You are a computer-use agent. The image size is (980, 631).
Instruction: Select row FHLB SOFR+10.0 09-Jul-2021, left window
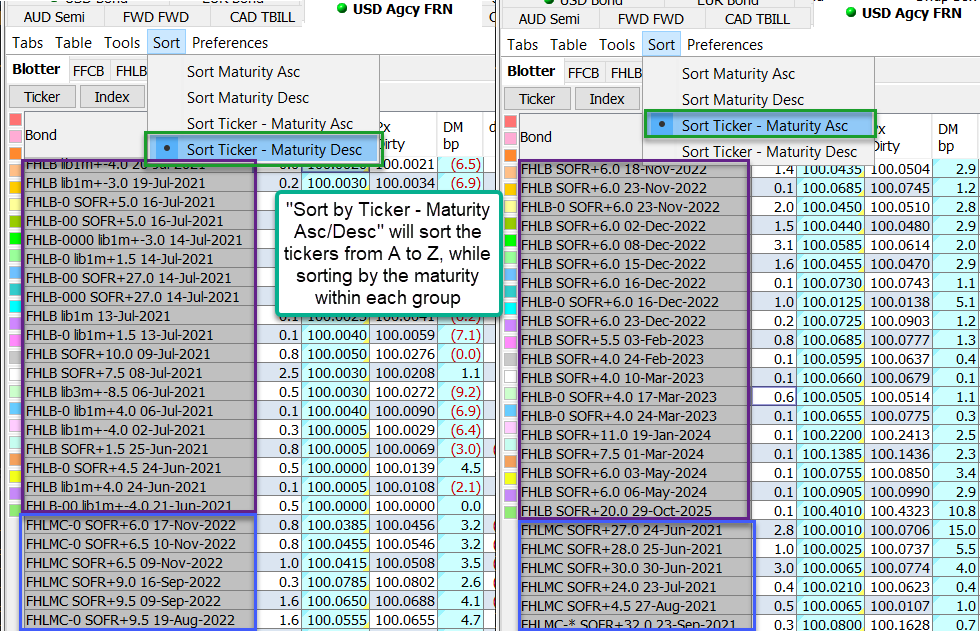(x=139, y=354)
